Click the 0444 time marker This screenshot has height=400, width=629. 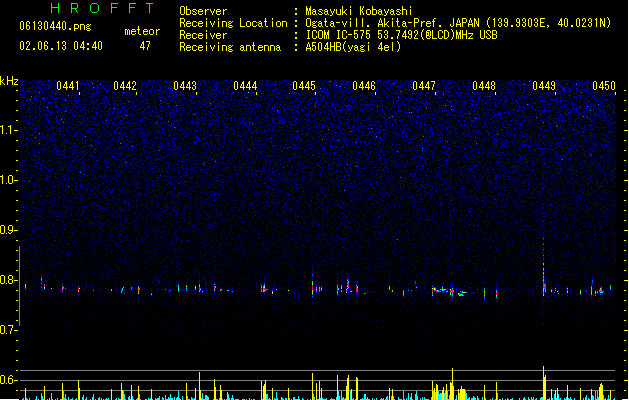click(245, 86)
